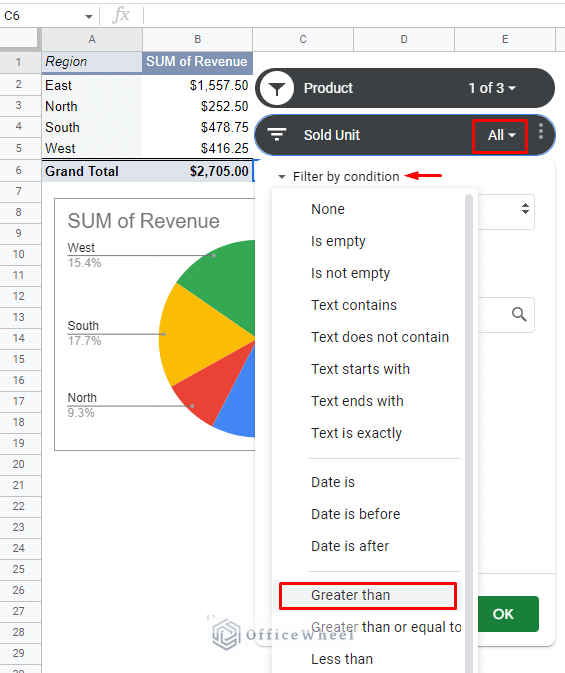Click the 'Product' slicer label

click(328, 88)
